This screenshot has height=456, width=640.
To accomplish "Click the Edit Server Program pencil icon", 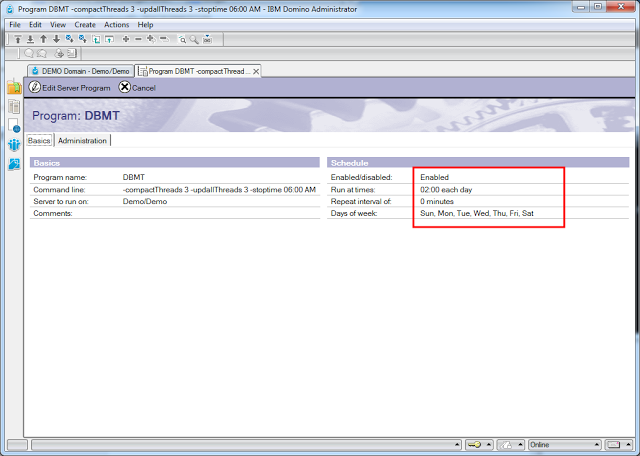I will (35, 88).
